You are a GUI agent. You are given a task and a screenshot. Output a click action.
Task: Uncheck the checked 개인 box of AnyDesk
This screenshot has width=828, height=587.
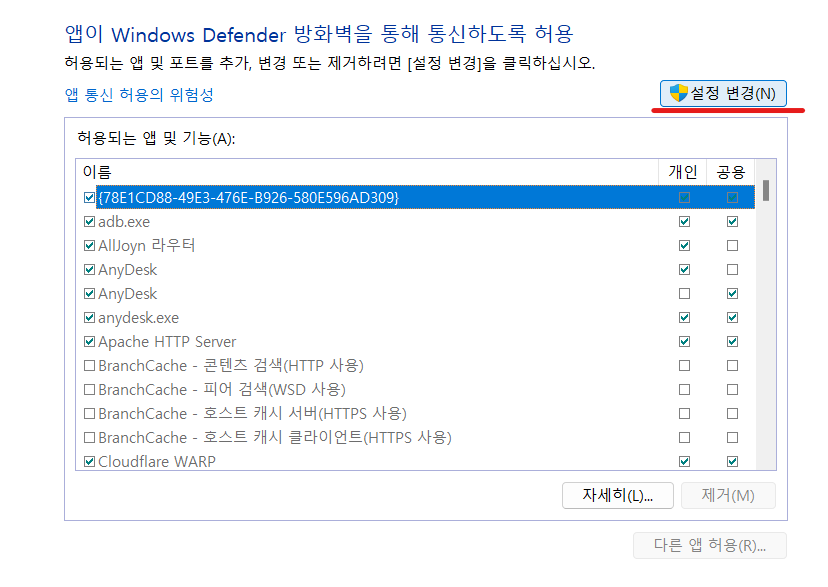tap(684, 270)
